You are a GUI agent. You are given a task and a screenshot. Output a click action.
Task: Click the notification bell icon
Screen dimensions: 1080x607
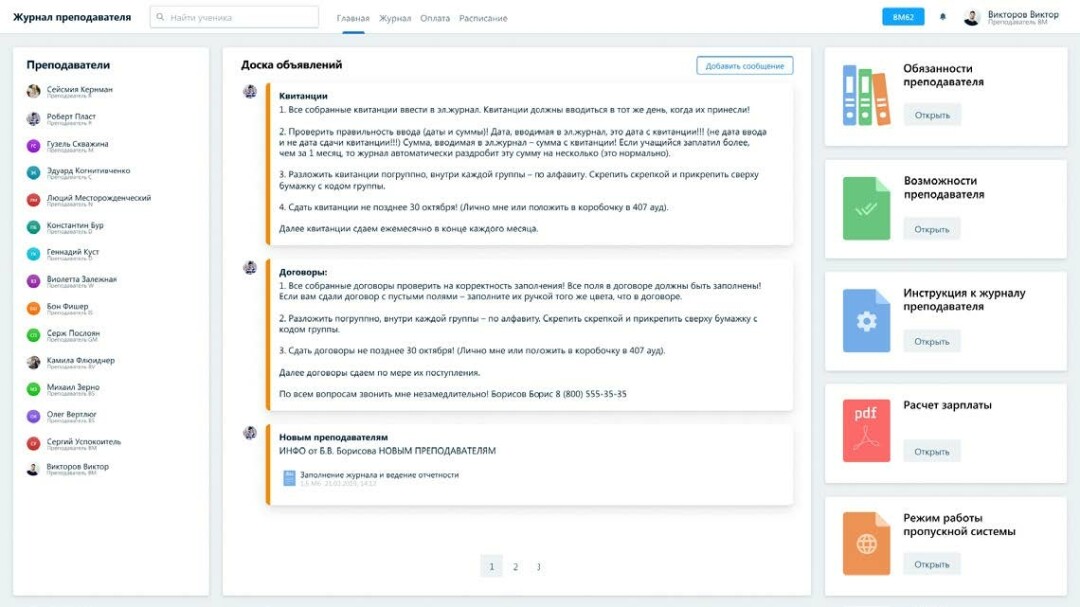pyautogui.click(x=942, y=17)
